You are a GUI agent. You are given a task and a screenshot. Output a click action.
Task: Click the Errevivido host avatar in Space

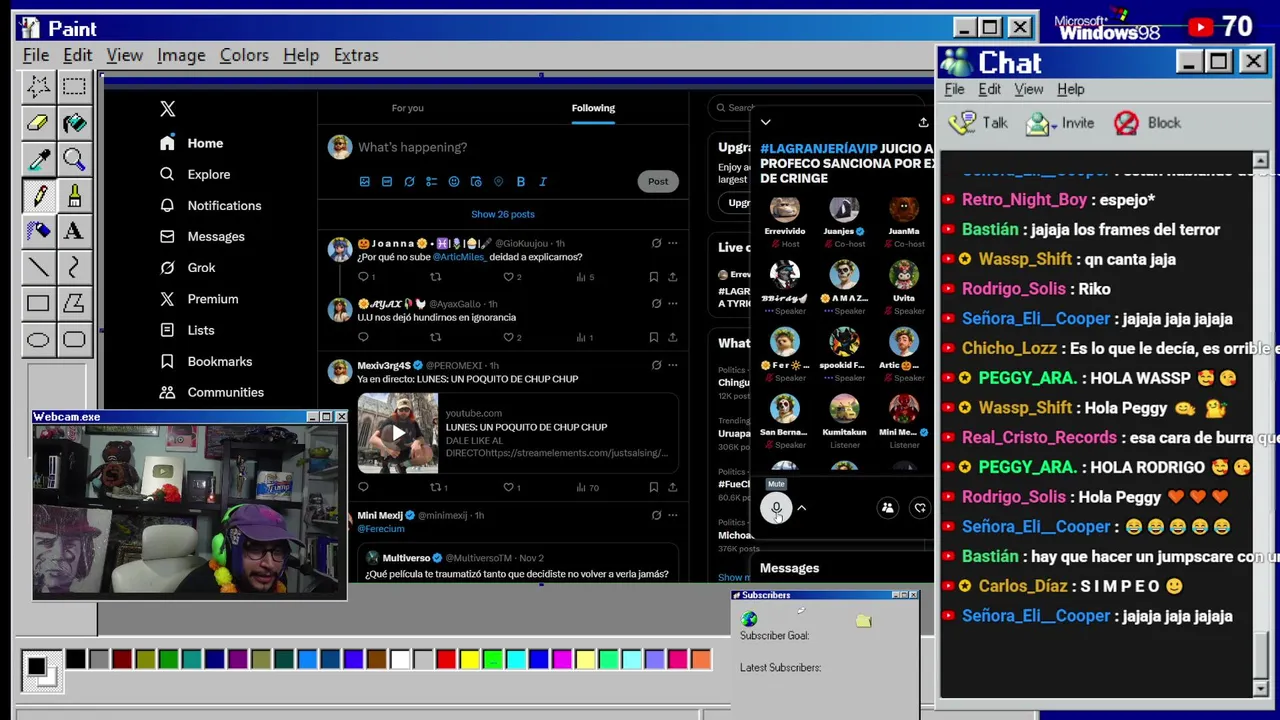(x=784, y=209)
